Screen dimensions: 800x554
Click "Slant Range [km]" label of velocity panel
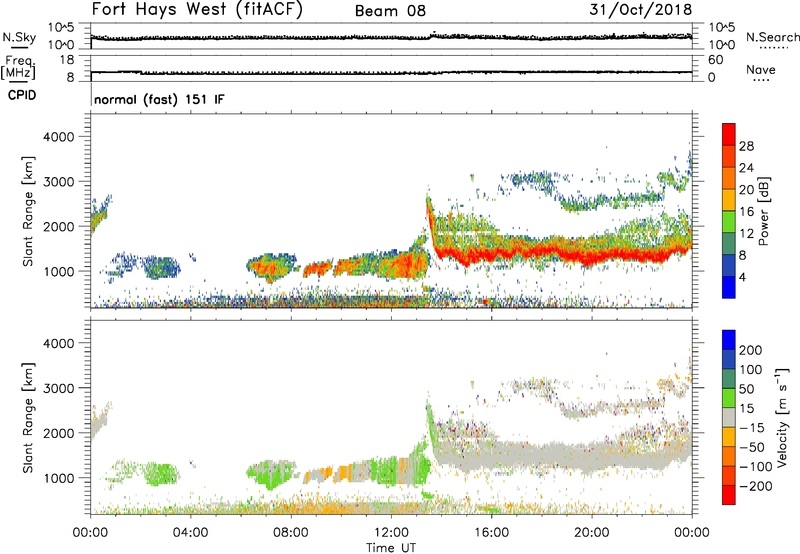28,417
